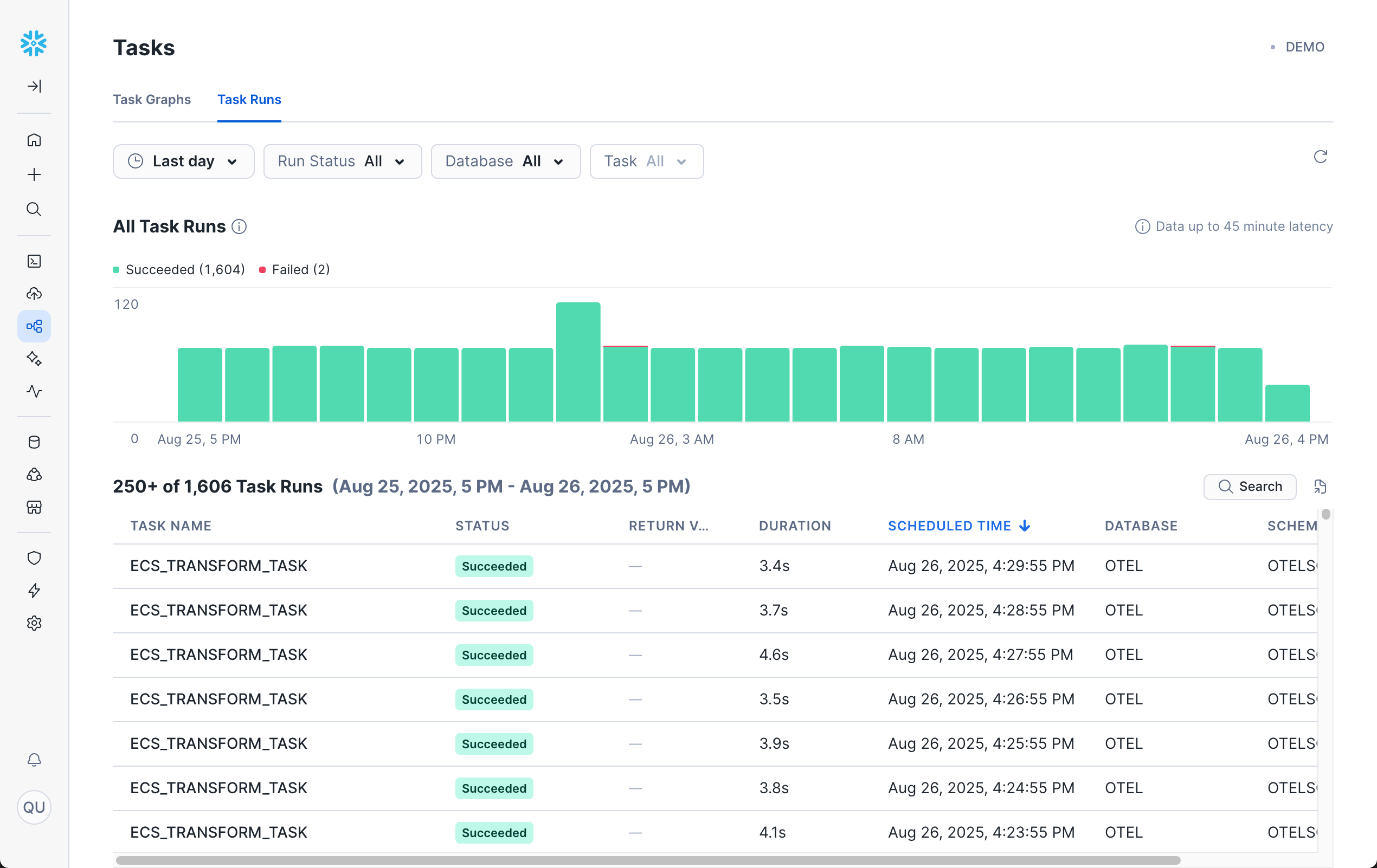
Task: Open the sidebar search magnifier icon
Action: (x=34, y=209)
